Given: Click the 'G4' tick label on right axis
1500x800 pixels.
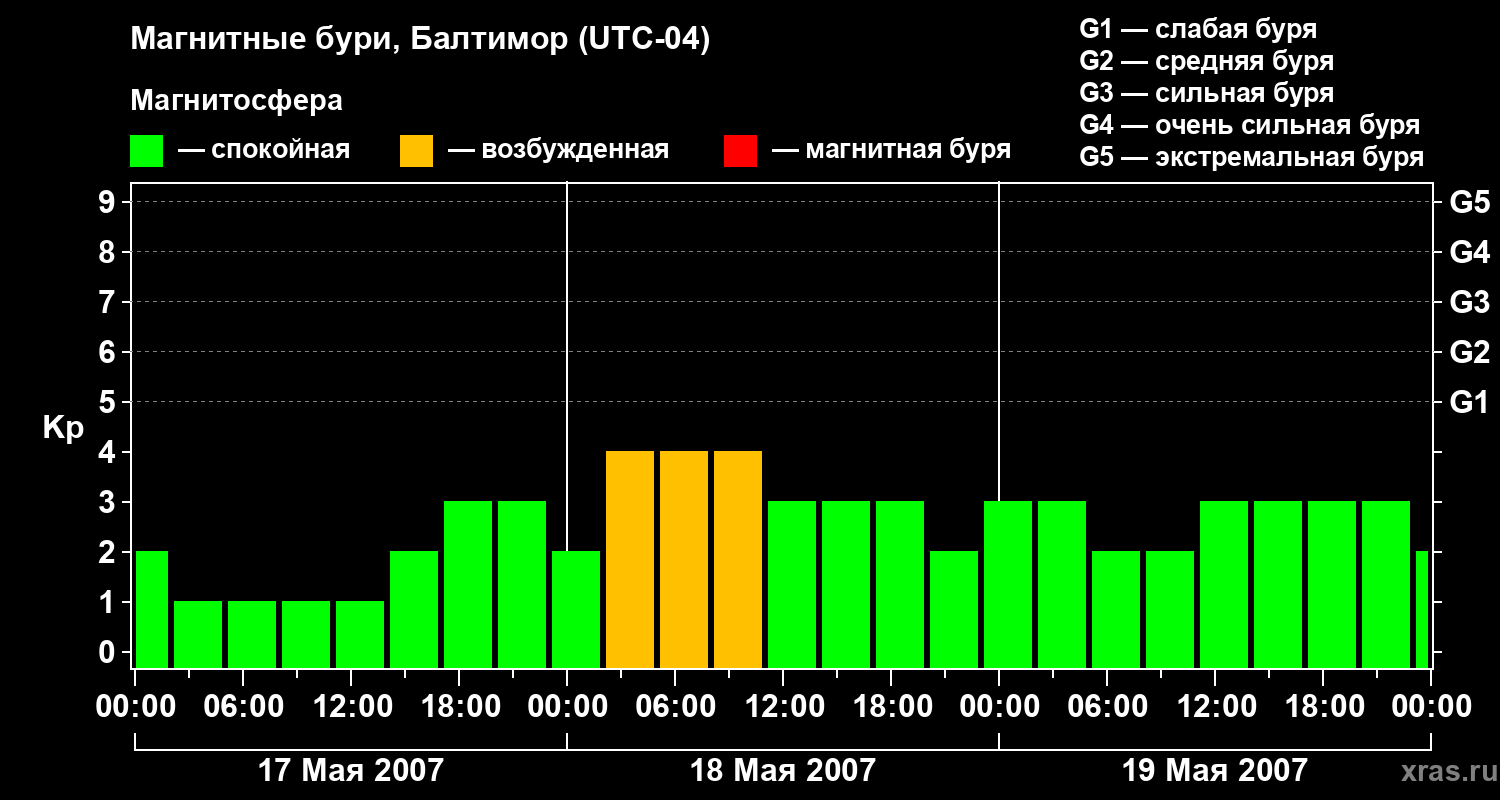Looking at the screenshot, I should [x=1470, y=252].
